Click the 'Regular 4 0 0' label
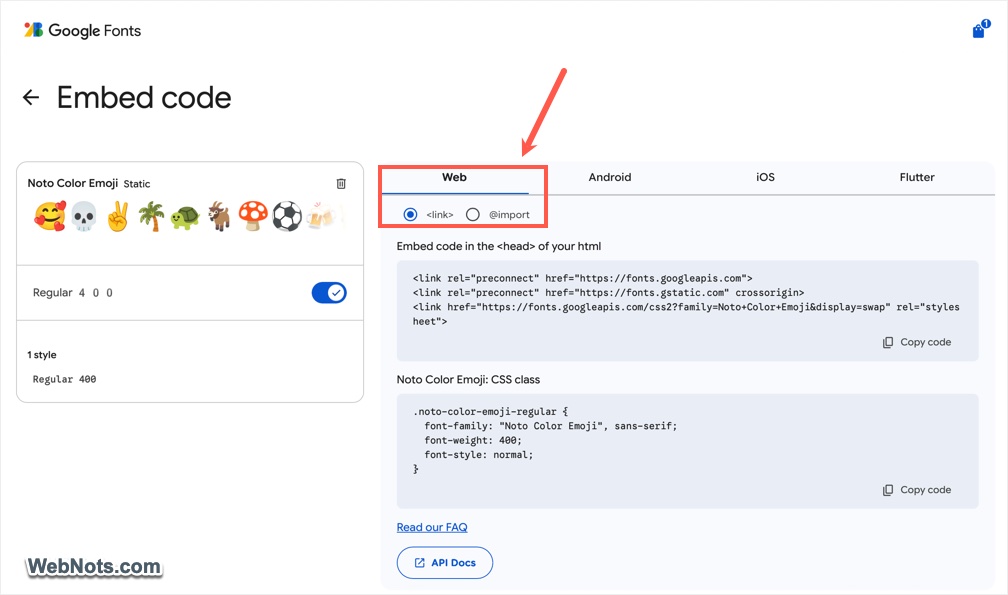 click(x=73, y=293)
